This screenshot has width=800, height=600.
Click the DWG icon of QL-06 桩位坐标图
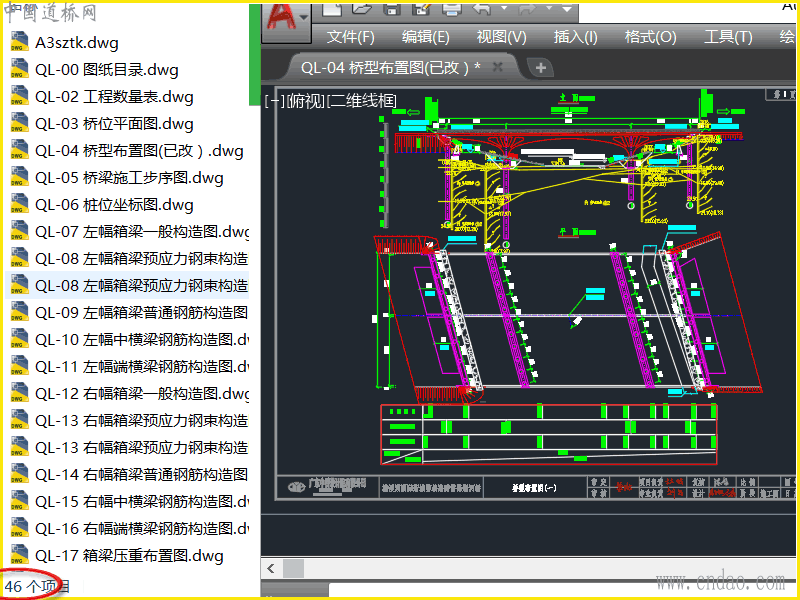pyautogui.click(x=19, y=204)
